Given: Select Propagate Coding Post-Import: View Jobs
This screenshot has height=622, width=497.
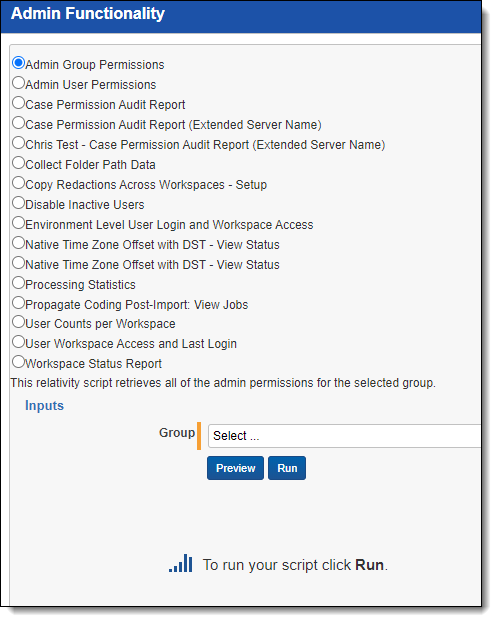Looking at the screenshot, I should tap(18, 303).
